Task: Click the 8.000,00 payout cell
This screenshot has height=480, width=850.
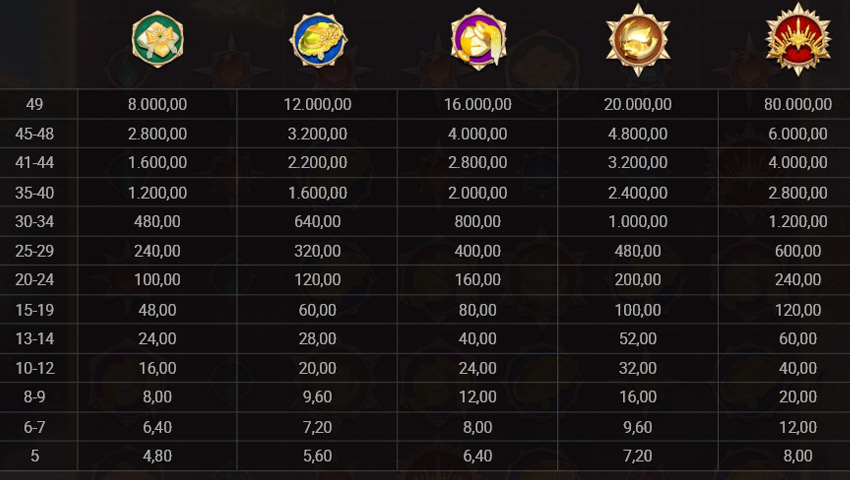Action: (x=158, y=104)
